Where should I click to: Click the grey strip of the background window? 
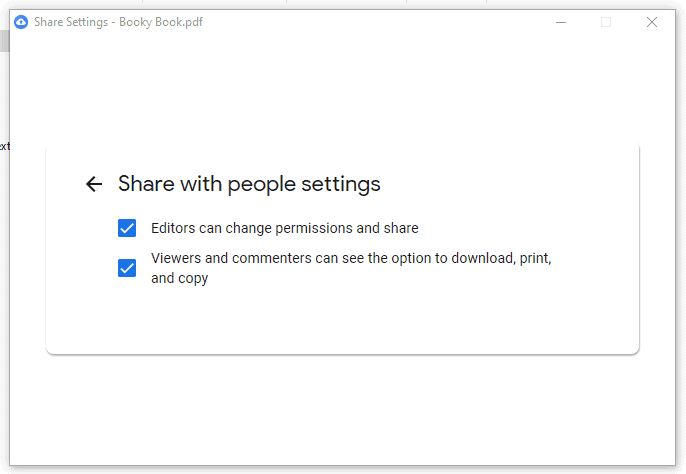(4, 41)
